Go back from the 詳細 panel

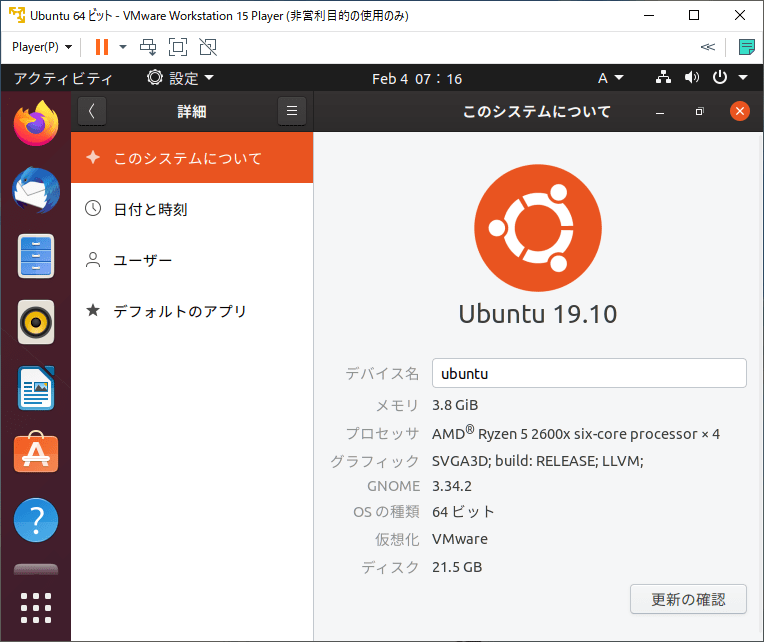click(92, 111)
